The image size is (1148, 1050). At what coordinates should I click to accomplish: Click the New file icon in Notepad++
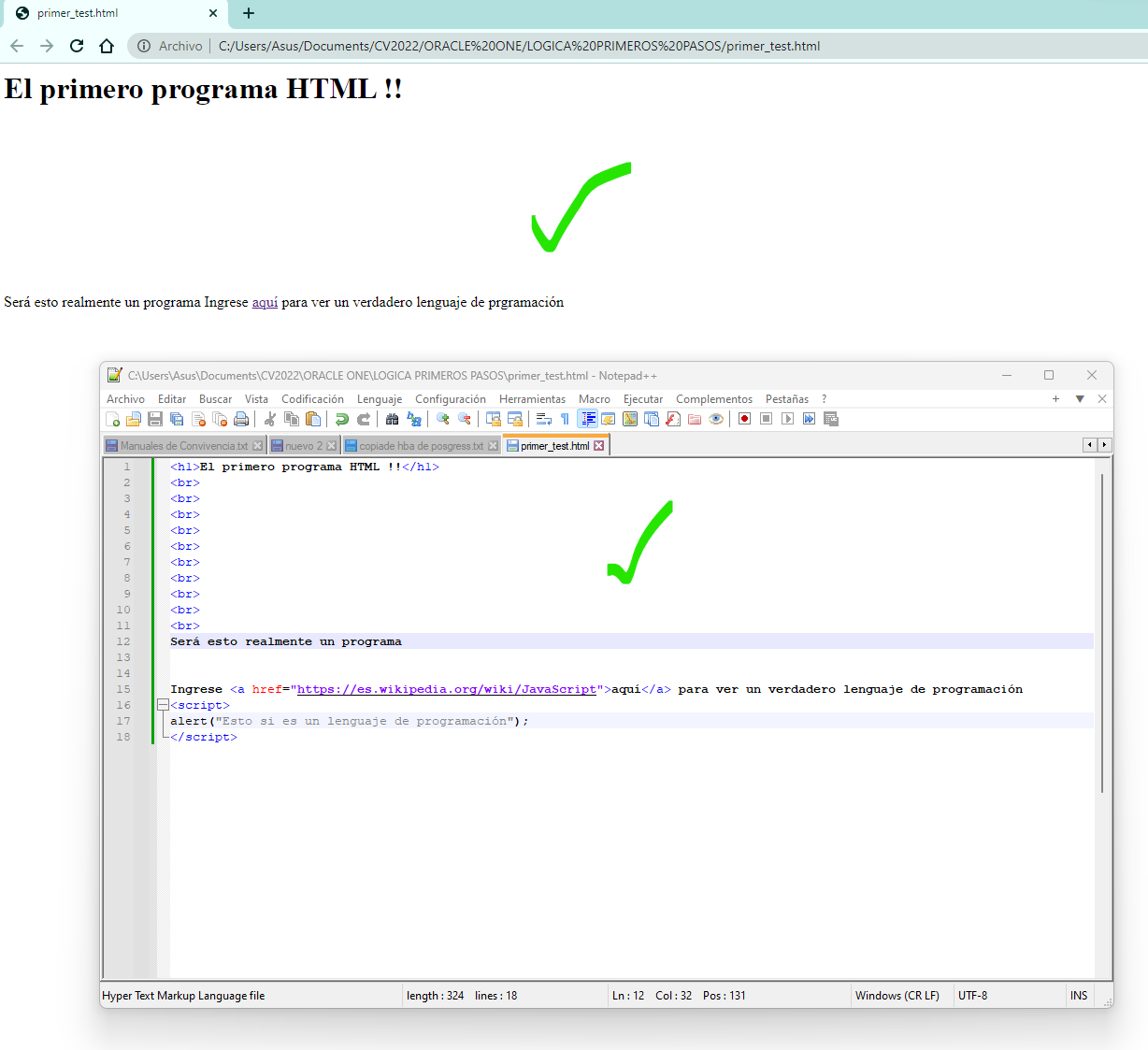coord(113,419)
